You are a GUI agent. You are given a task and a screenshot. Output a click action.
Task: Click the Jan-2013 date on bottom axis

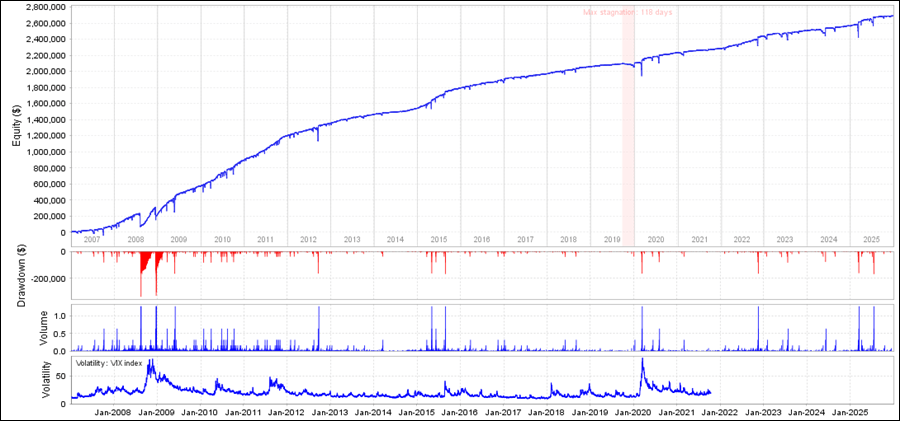pos(330,411)
